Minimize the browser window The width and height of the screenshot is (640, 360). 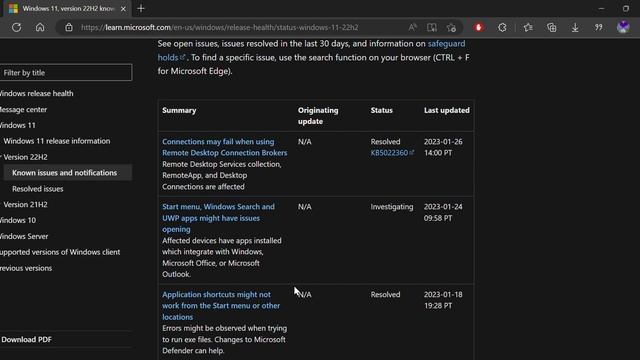click(x=601, y=8)
